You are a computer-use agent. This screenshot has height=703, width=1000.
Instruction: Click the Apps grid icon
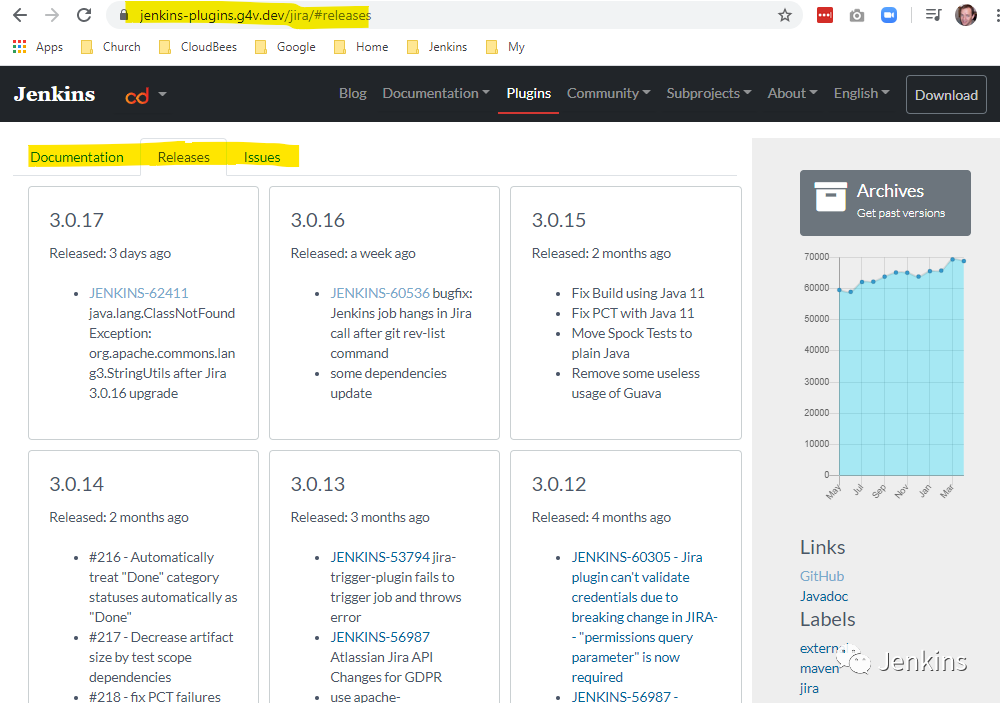pyautogui.click(x=18, y=46)
